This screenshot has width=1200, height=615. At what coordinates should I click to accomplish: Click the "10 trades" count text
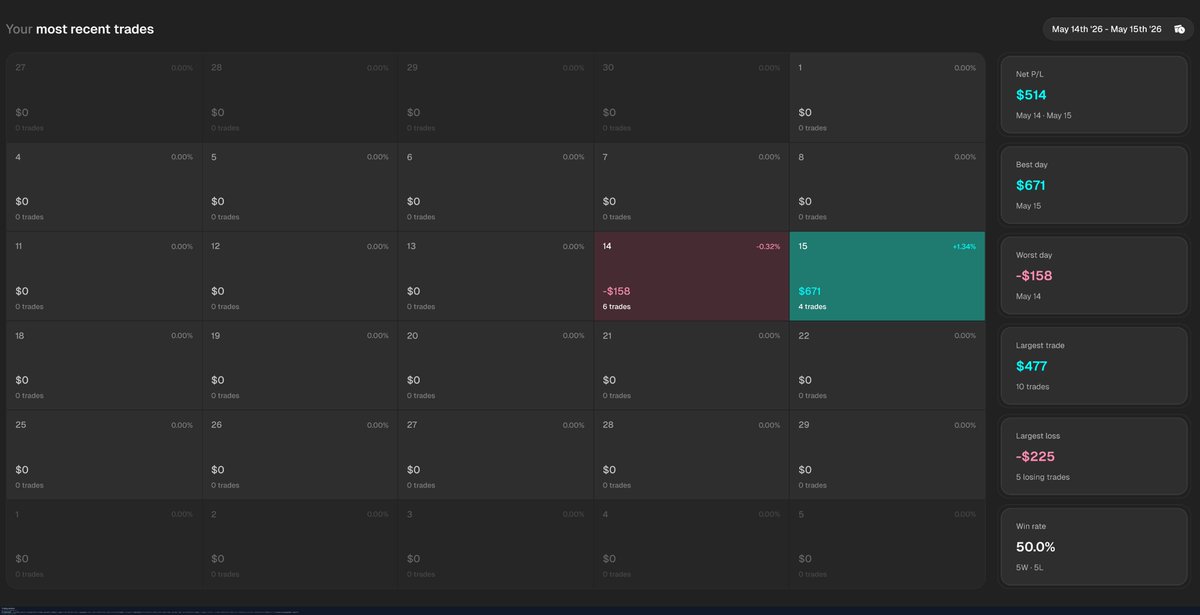click(1033, 387)
